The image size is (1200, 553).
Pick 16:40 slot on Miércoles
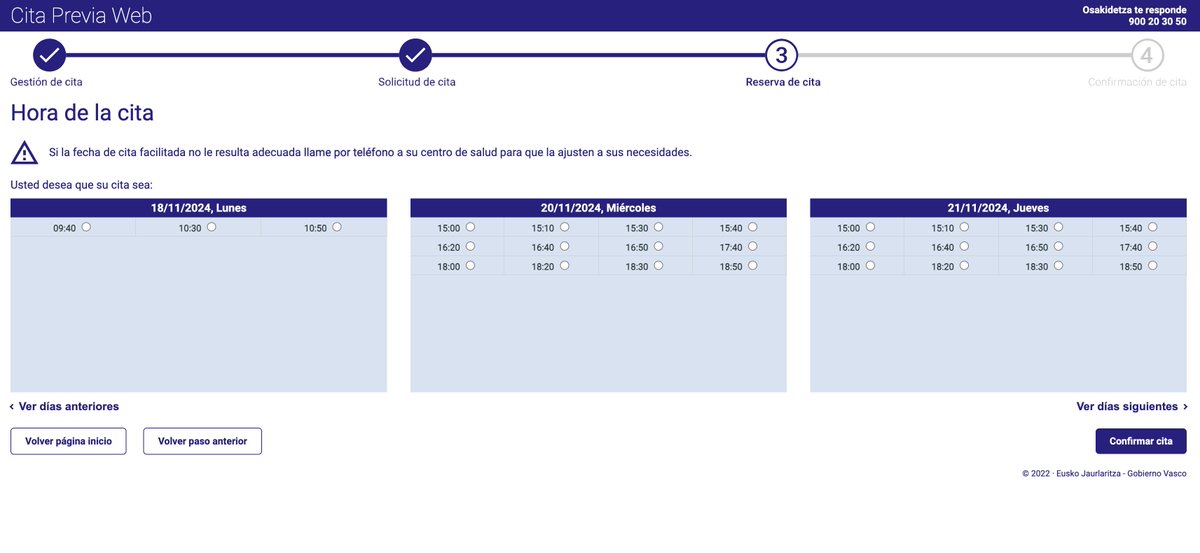[564, 246]
